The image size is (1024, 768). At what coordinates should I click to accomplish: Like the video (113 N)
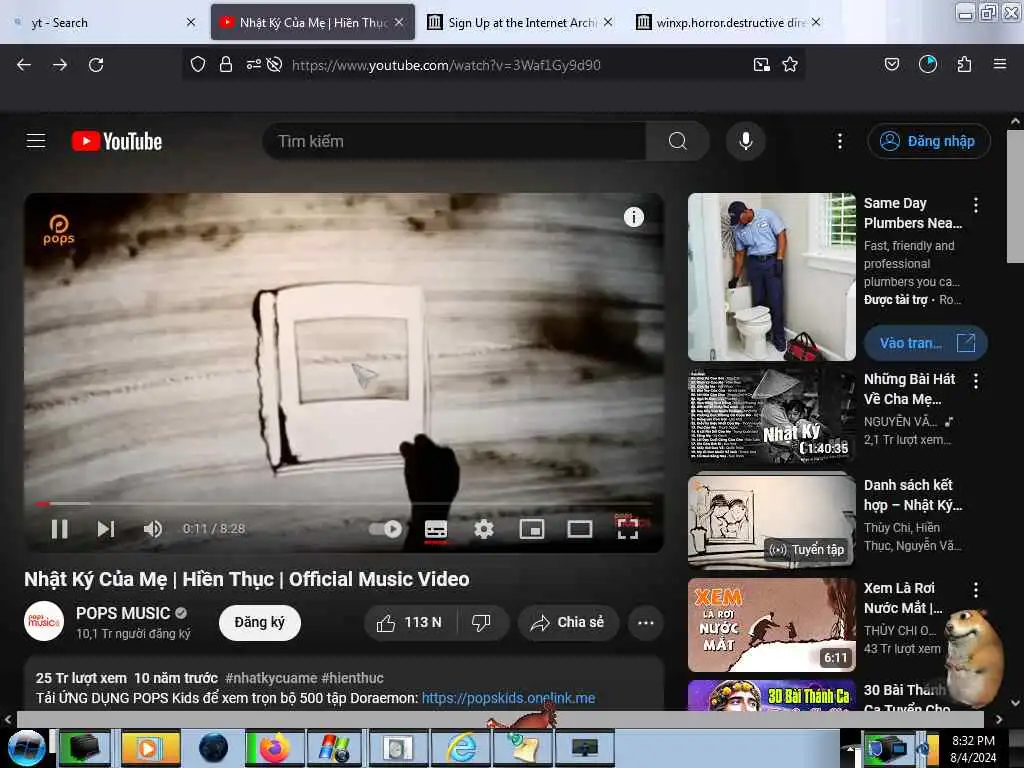point(410,622)
